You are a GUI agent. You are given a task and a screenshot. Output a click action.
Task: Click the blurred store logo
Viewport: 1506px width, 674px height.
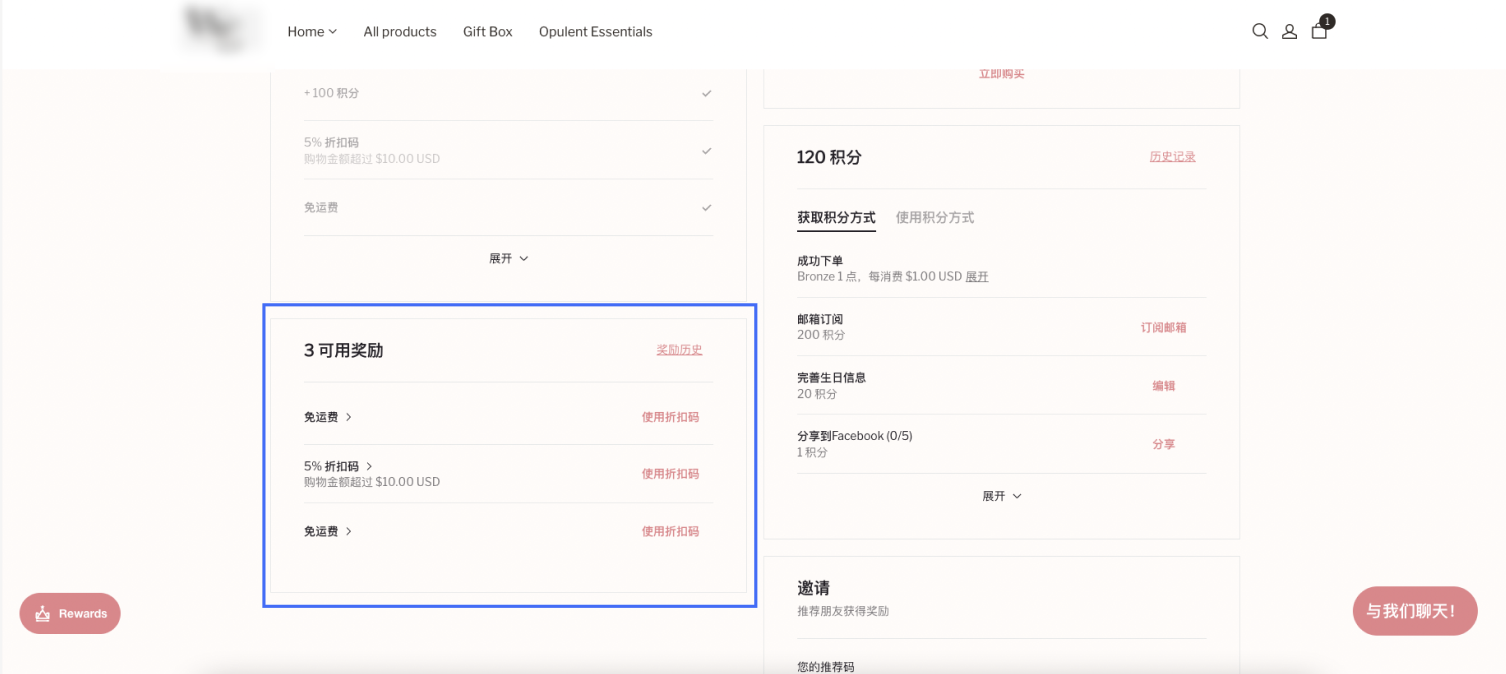point(223,30)
